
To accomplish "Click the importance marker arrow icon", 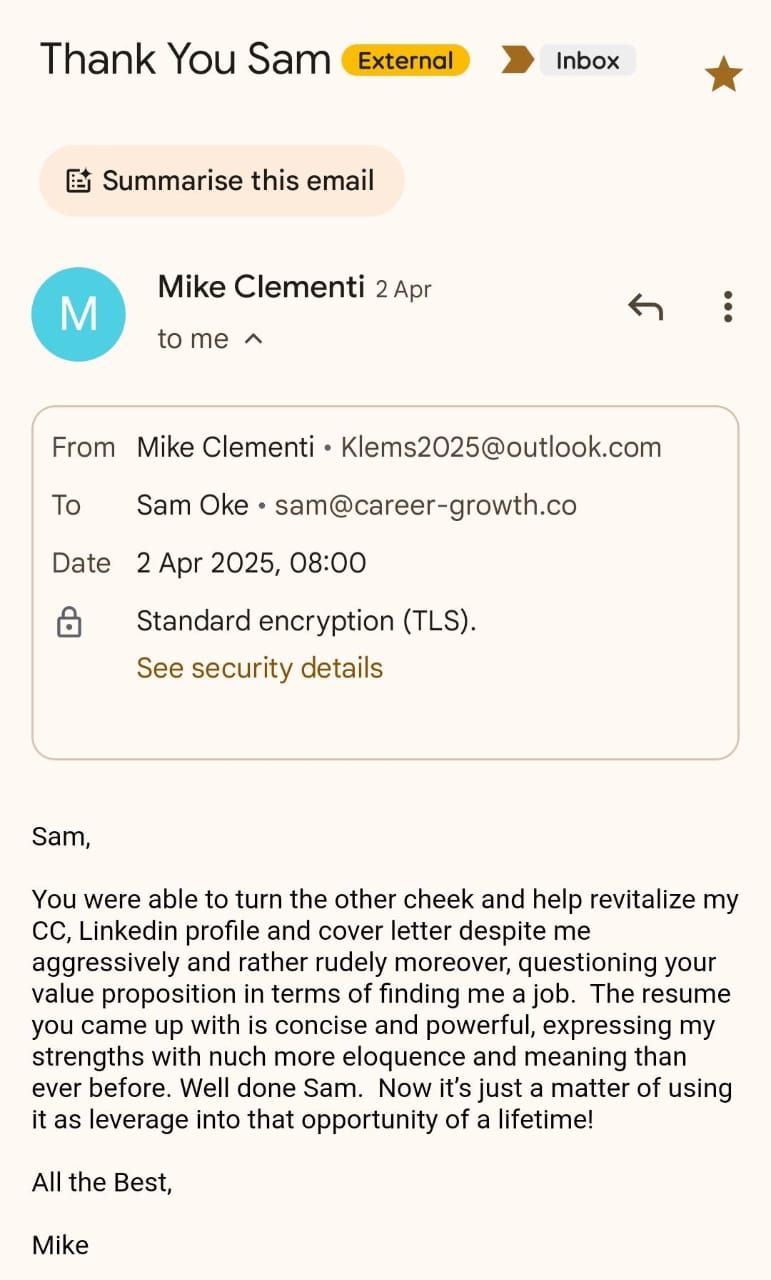I will [517, 60].
